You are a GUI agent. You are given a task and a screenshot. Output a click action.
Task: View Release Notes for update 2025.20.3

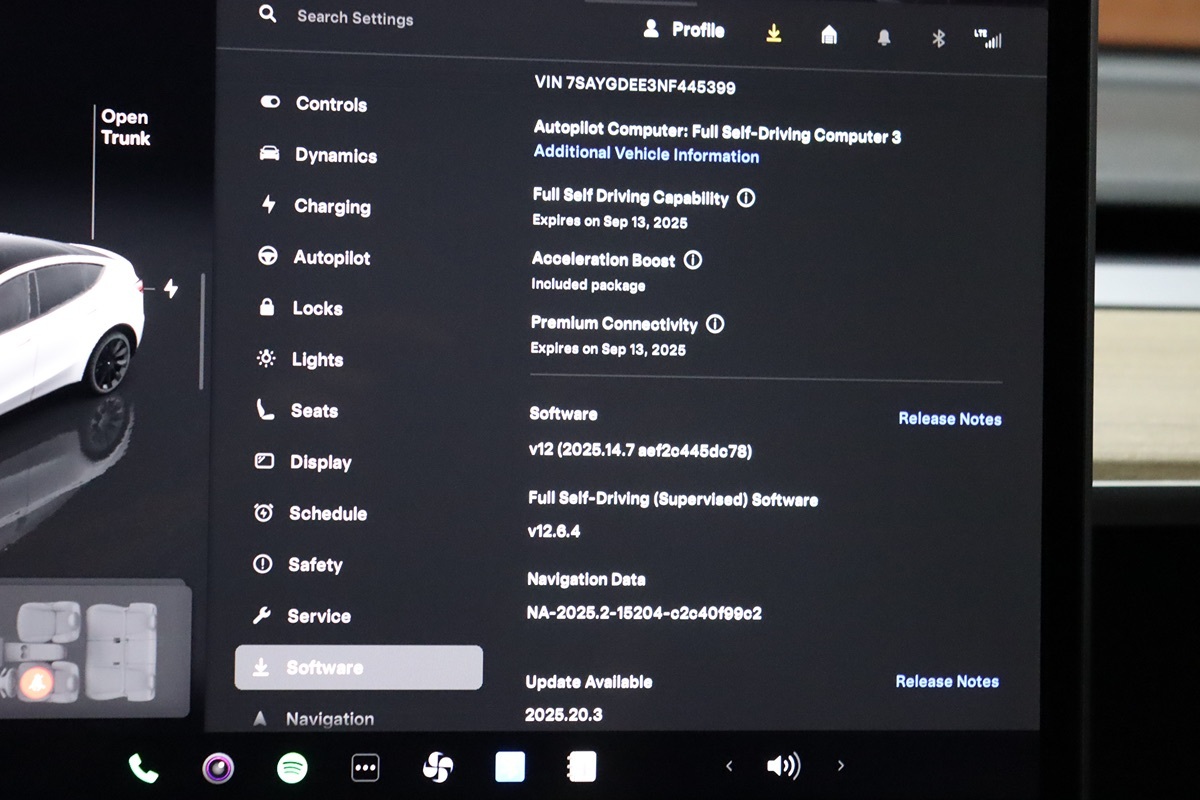click(x=946, y=682)
